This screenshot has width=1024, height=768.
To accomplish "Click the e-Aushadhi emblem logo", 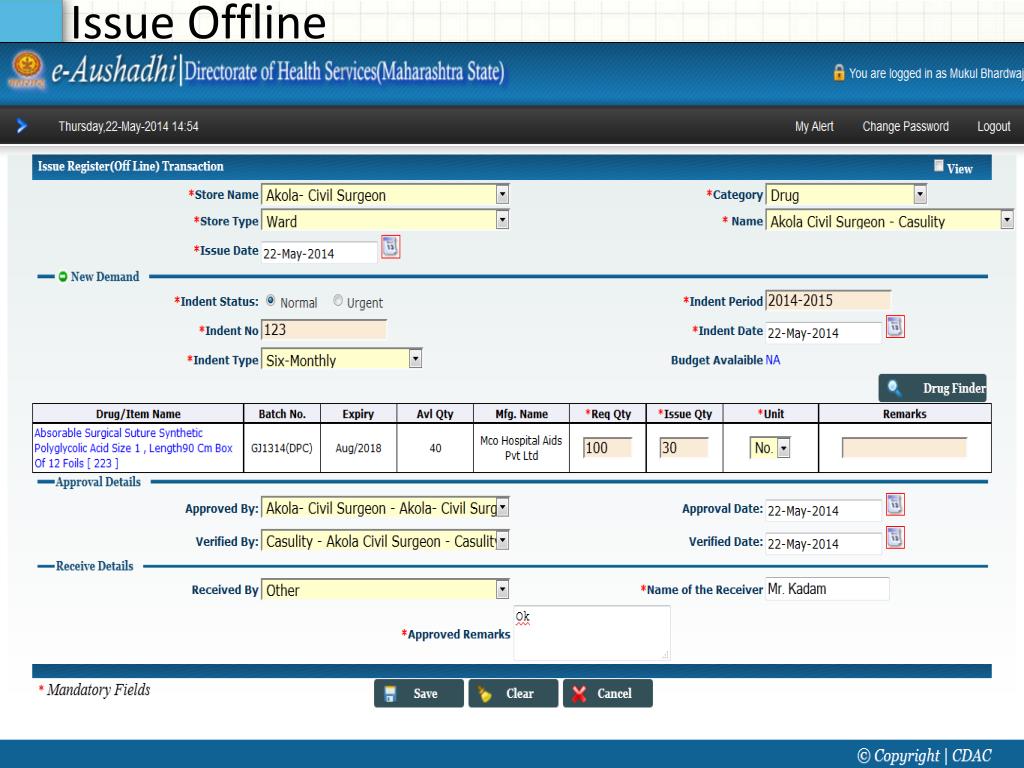I will point(27,71).
